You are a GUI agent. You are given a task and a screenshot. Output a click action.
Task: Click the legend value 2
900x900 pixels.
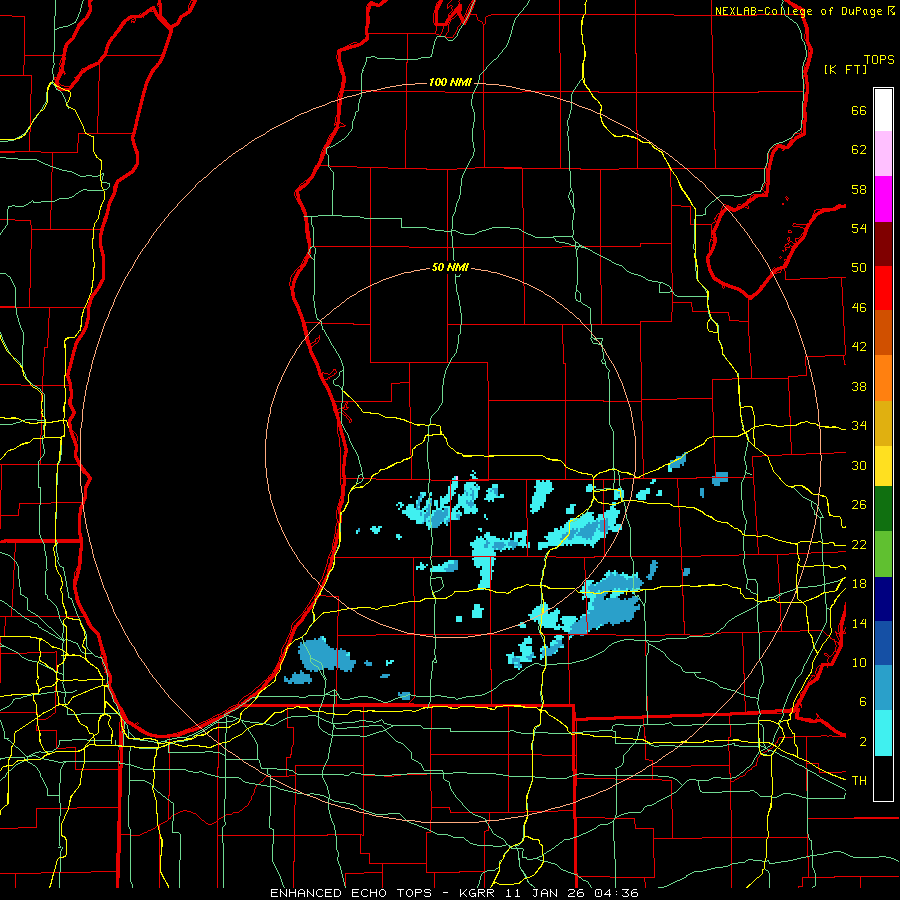coord(862,742)
